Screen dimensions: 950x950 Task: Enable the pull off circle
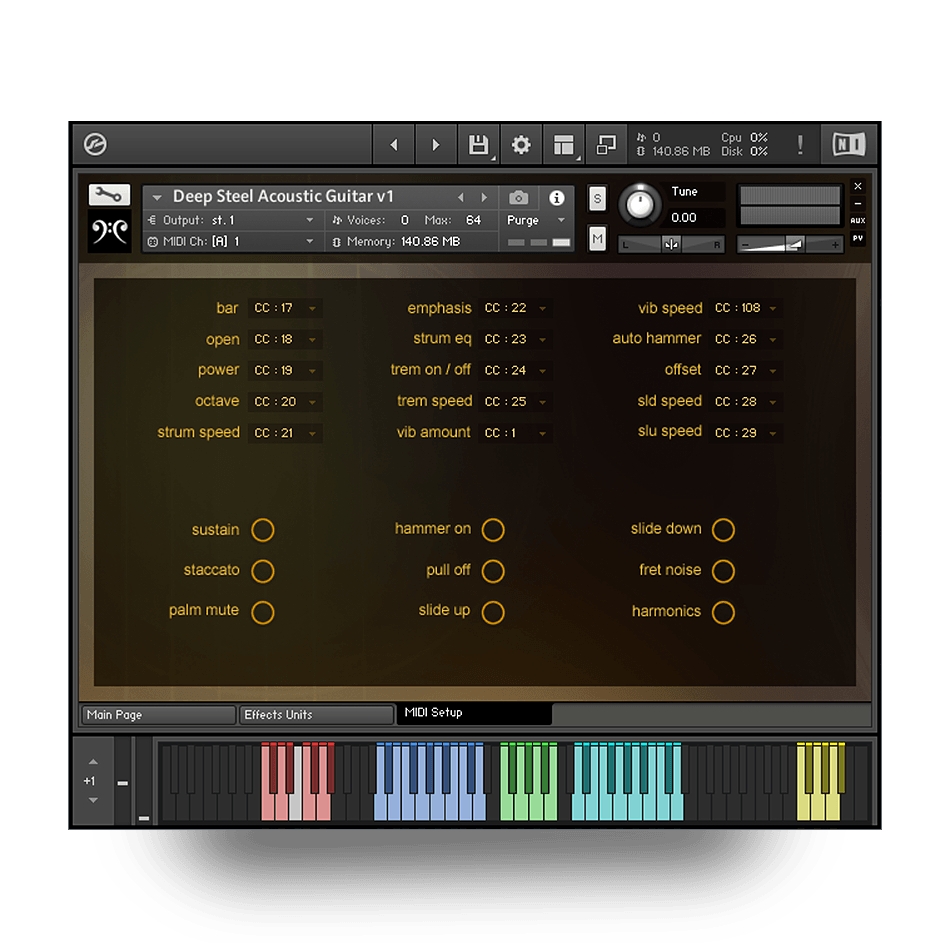tap(493, 571)
